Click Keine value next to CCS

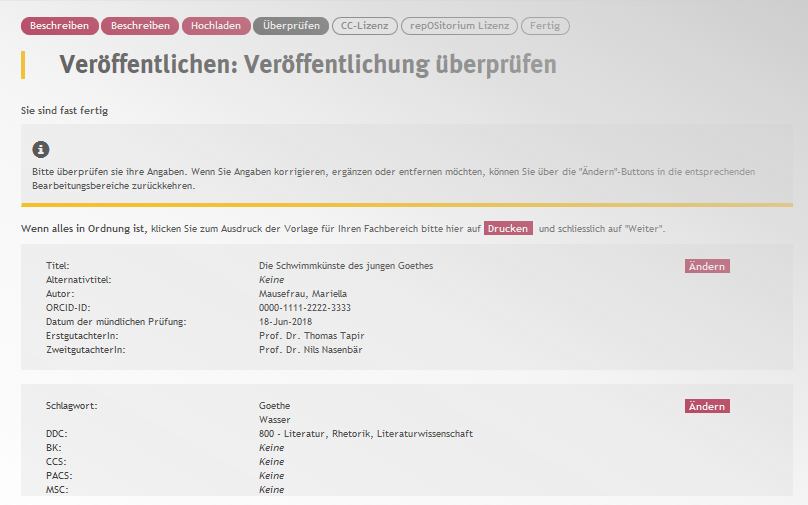point(272,461)
